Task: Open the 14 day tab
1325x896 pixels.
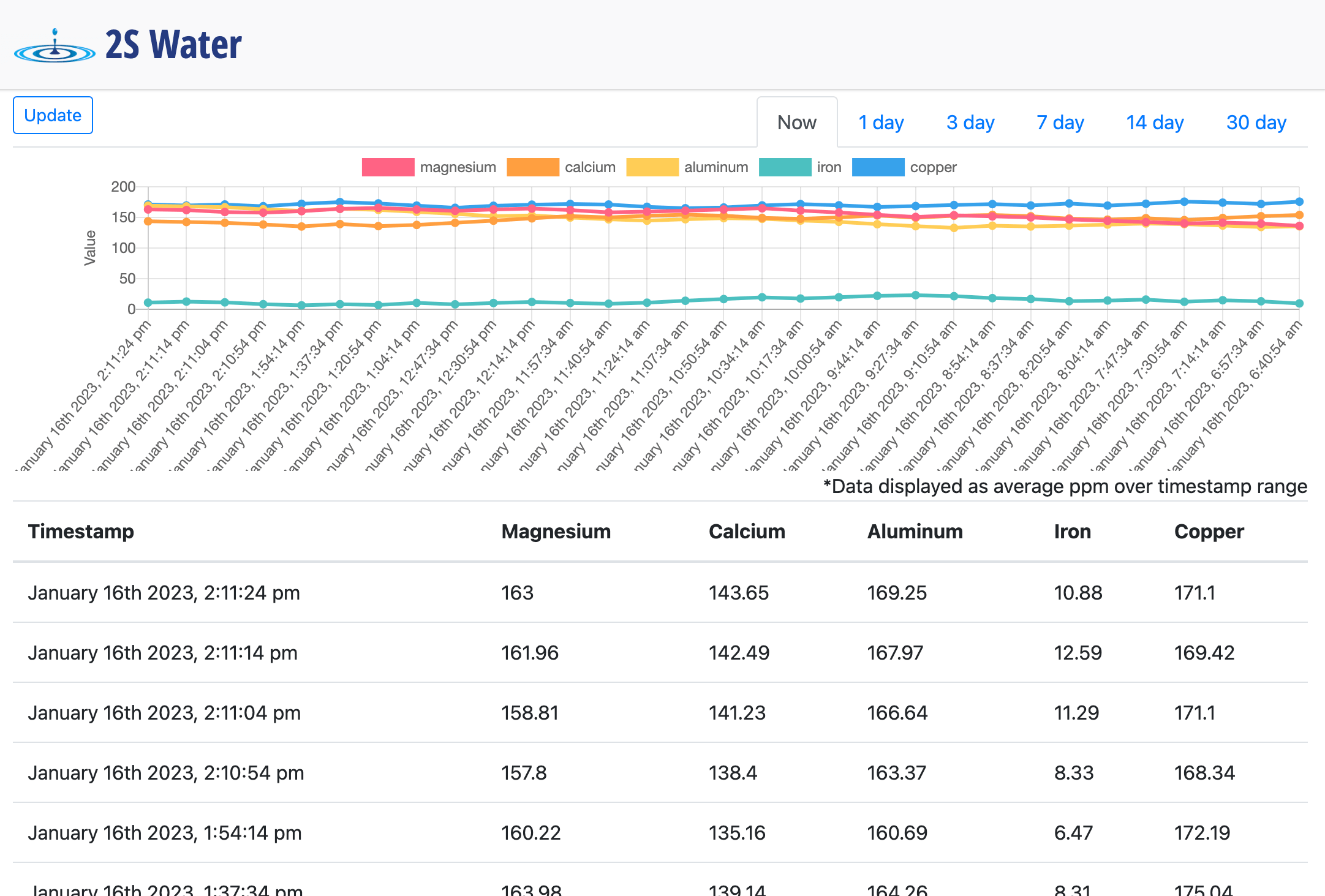Action: 1155,122
